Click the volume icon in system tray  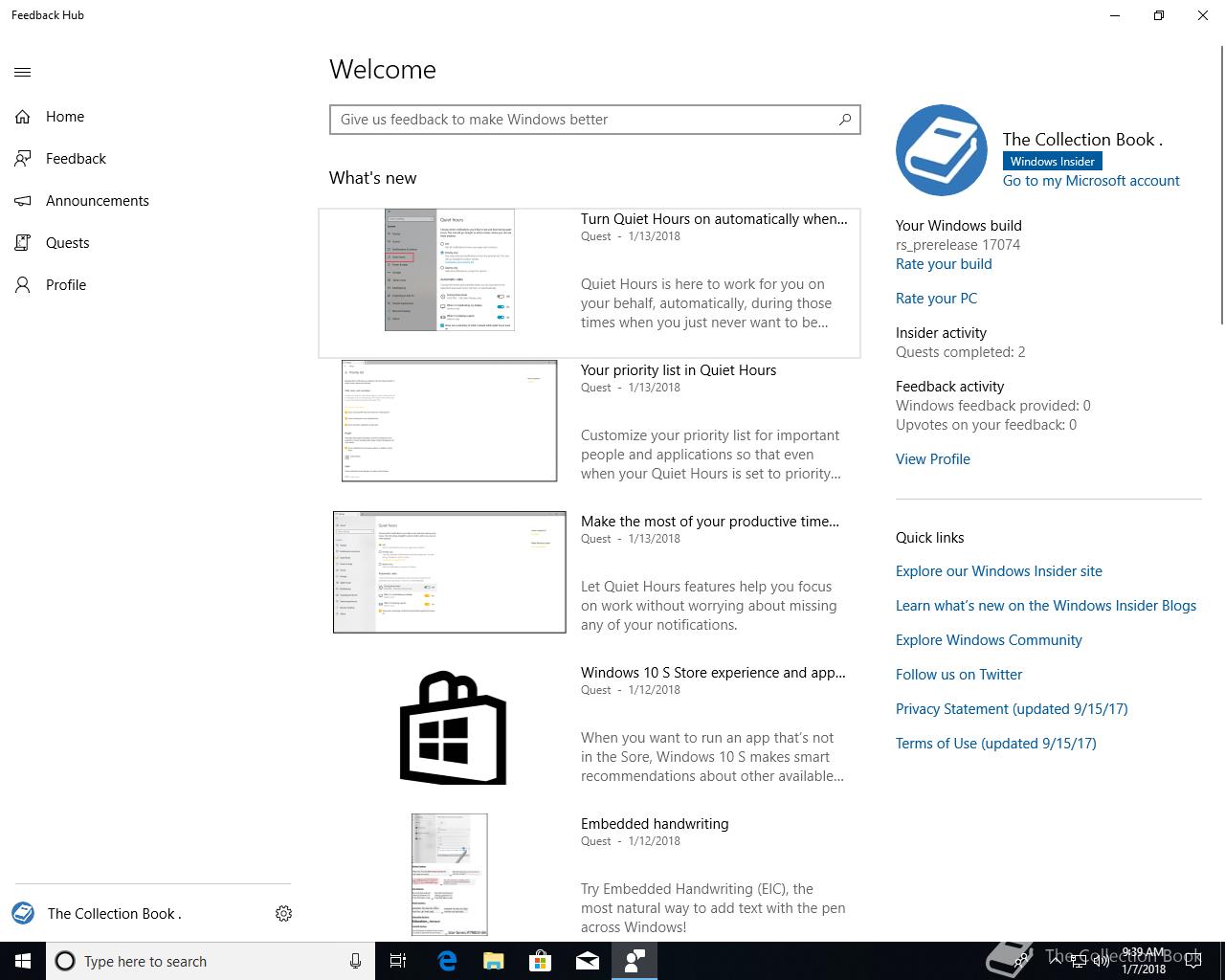1101,962
